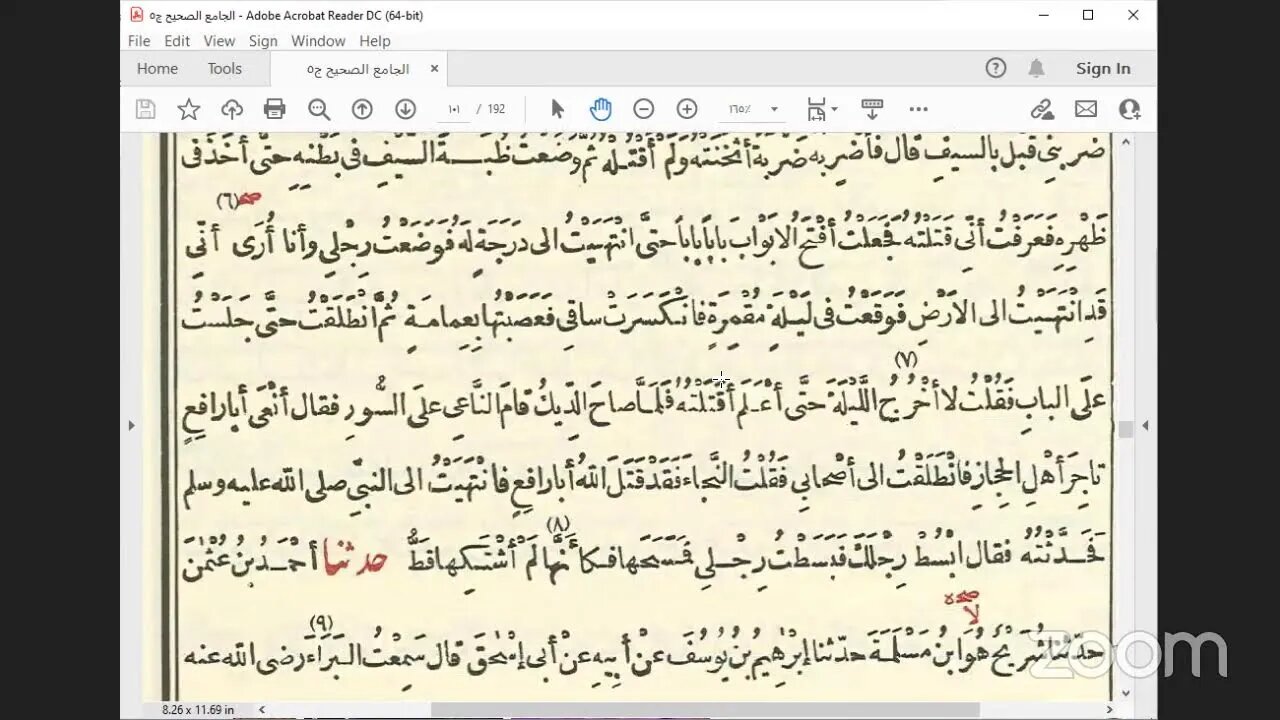The width and height of the screenshot is (1280, 720).
Task: Zoom in with the plus circle
Action: click(x=687, y=109)
